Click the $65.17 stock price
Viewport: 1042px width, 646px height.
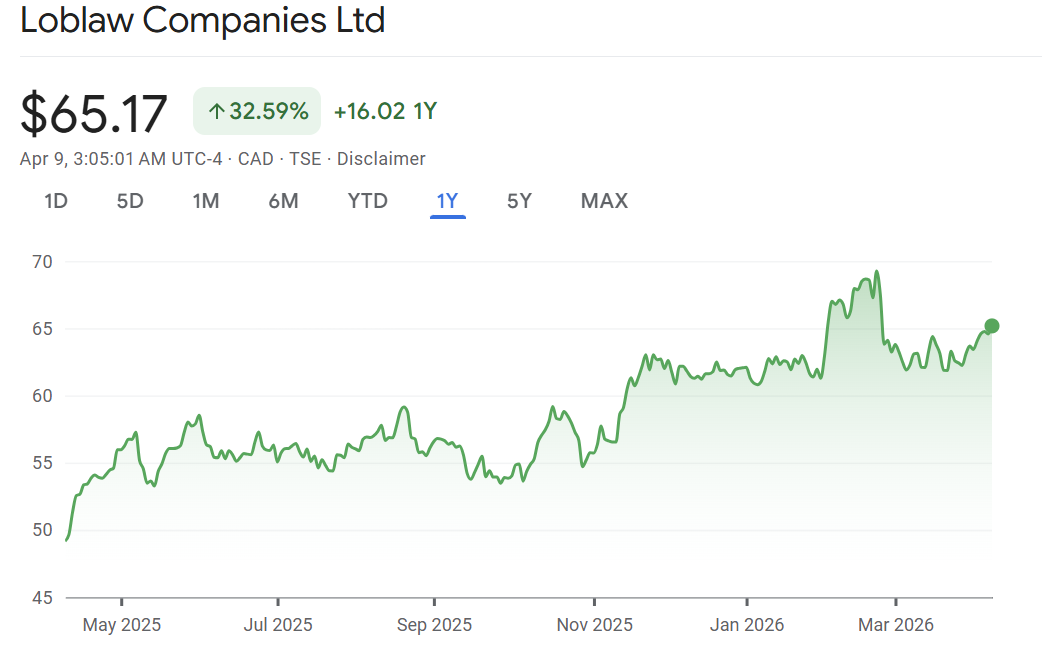[94, 113]
